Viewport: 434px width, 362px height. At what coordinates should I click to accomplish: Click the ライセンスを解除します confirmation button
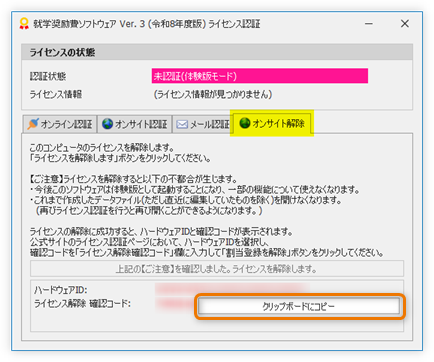click(217, 269)
